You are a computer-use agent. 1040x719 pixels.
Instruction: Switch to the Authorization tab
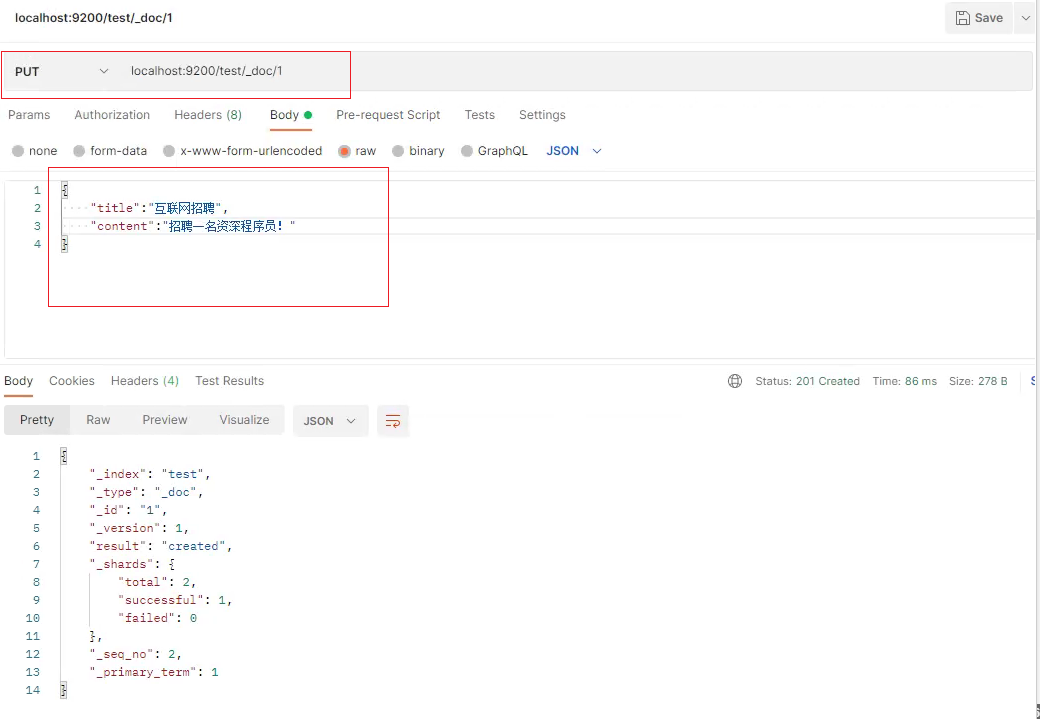pyautogui.click(x=112, y=115)
